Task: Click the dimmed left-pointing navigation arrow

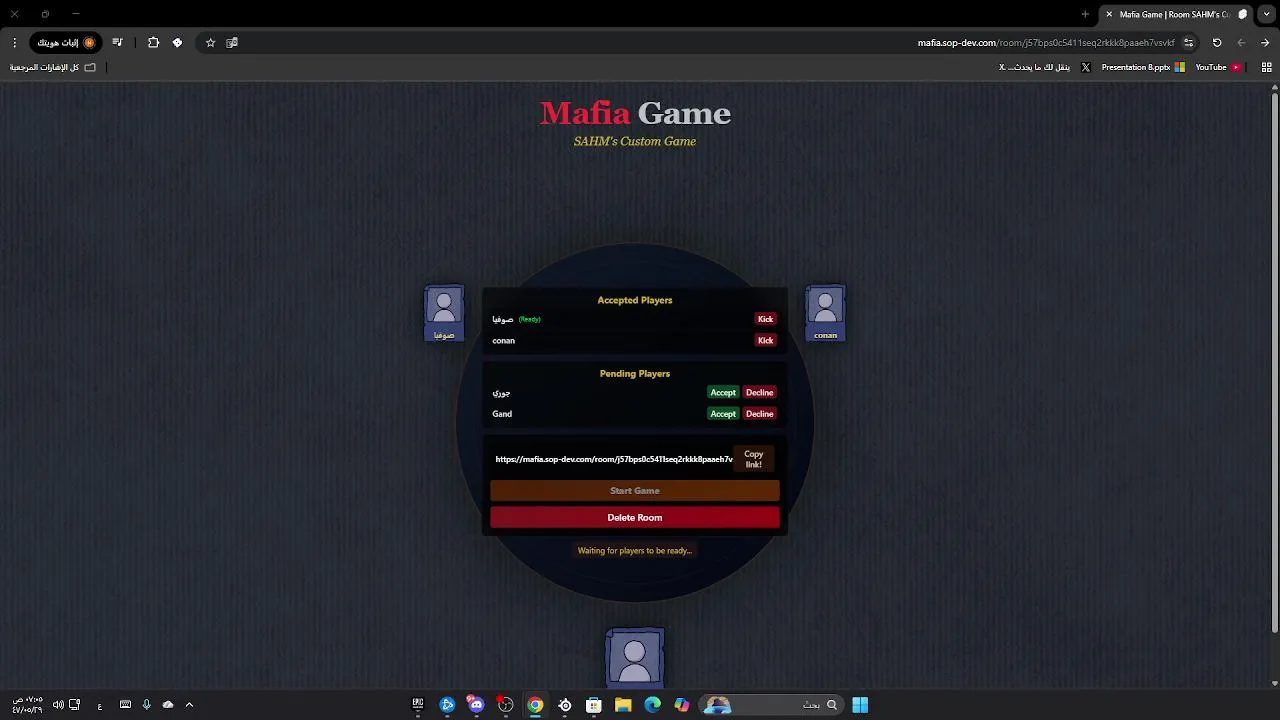Action: pos(1241,43)
